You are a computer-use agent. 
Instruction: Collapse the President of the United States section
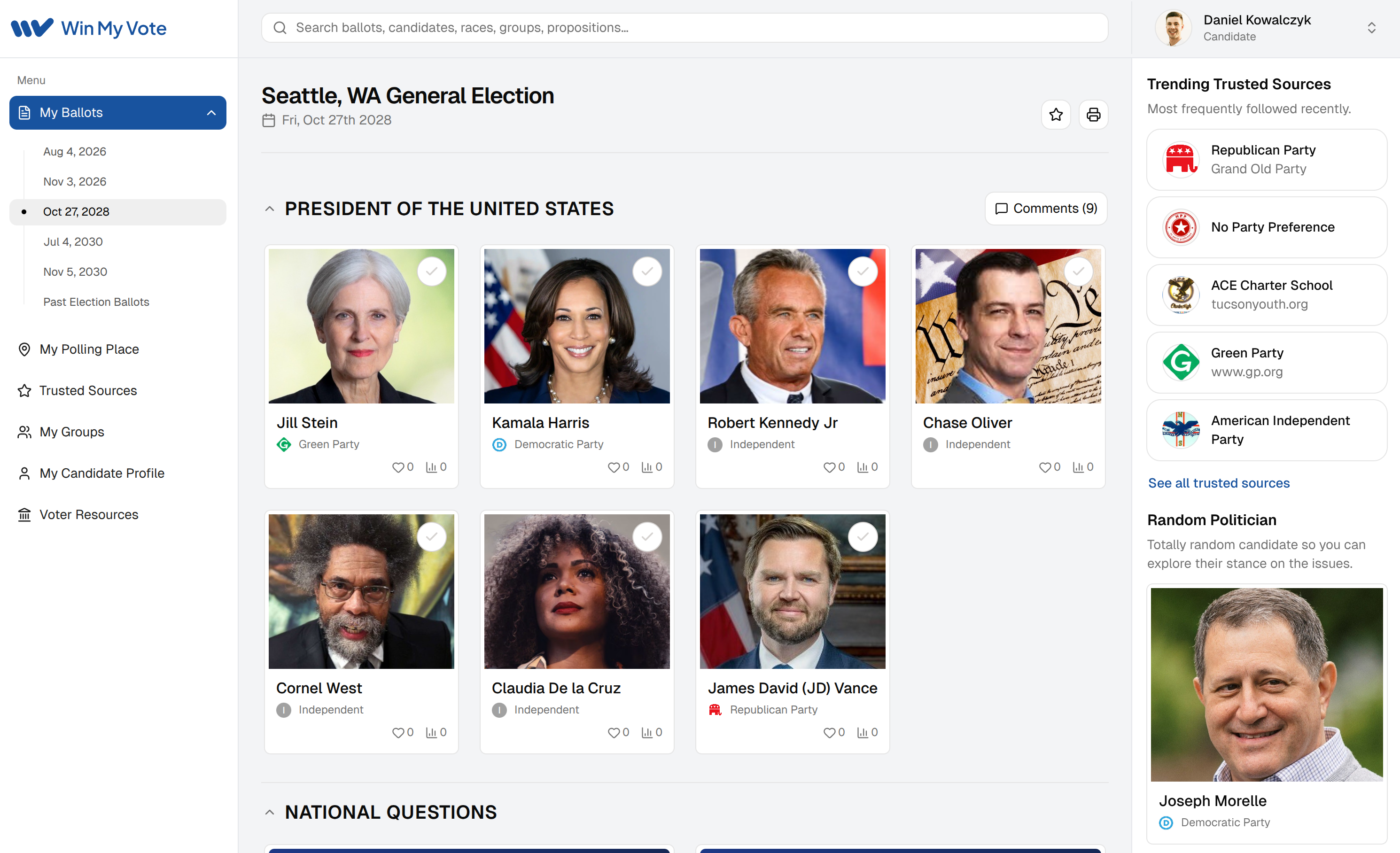270,209
